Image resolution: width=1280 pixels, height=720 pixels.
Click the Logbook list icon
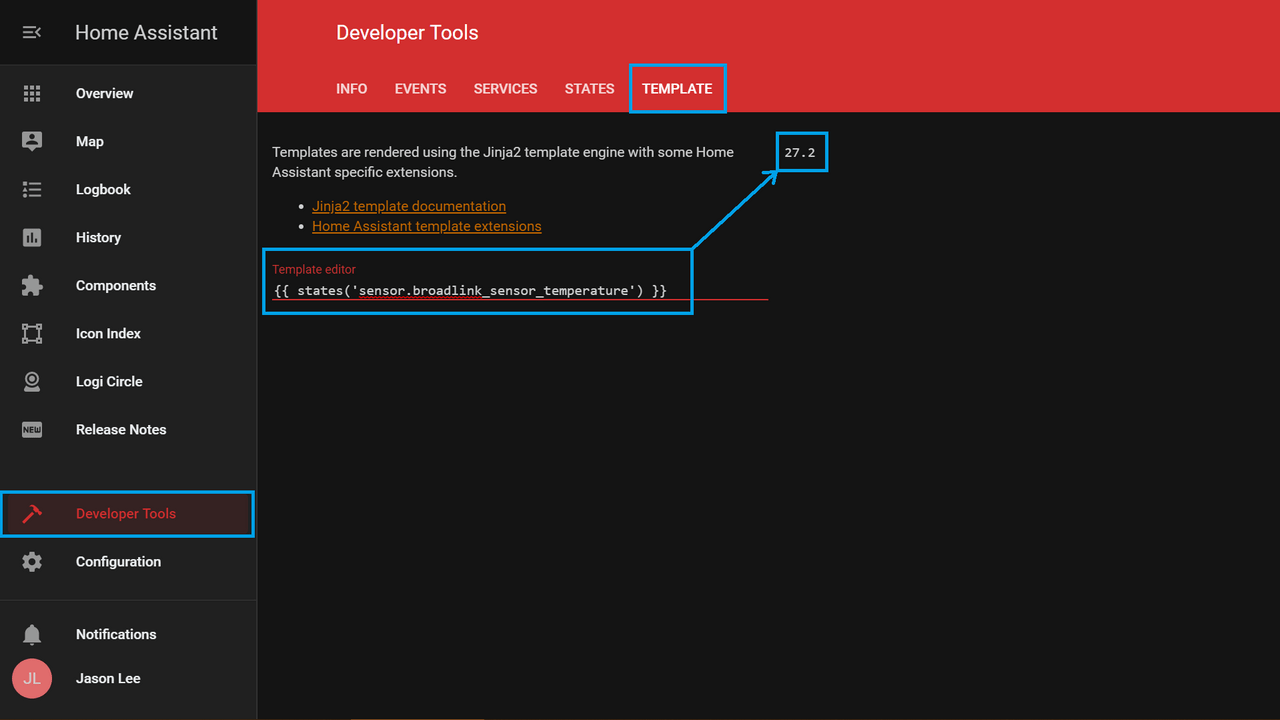pos(32,189)
